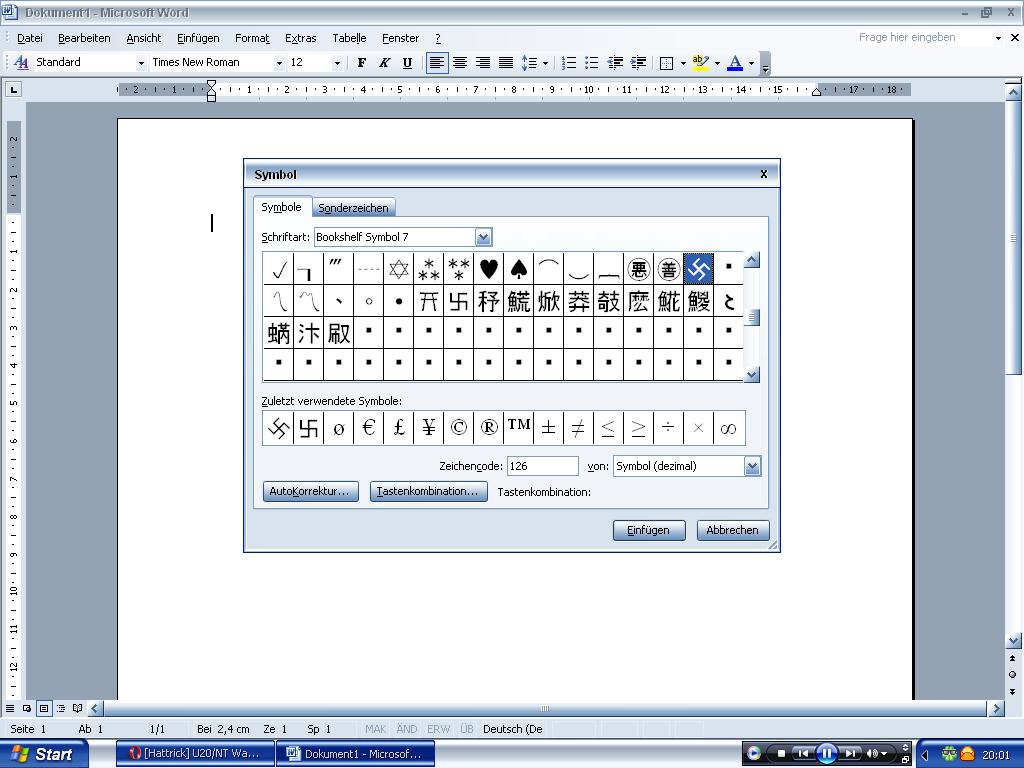Click the borders icon in toolbar

[666, 63]
